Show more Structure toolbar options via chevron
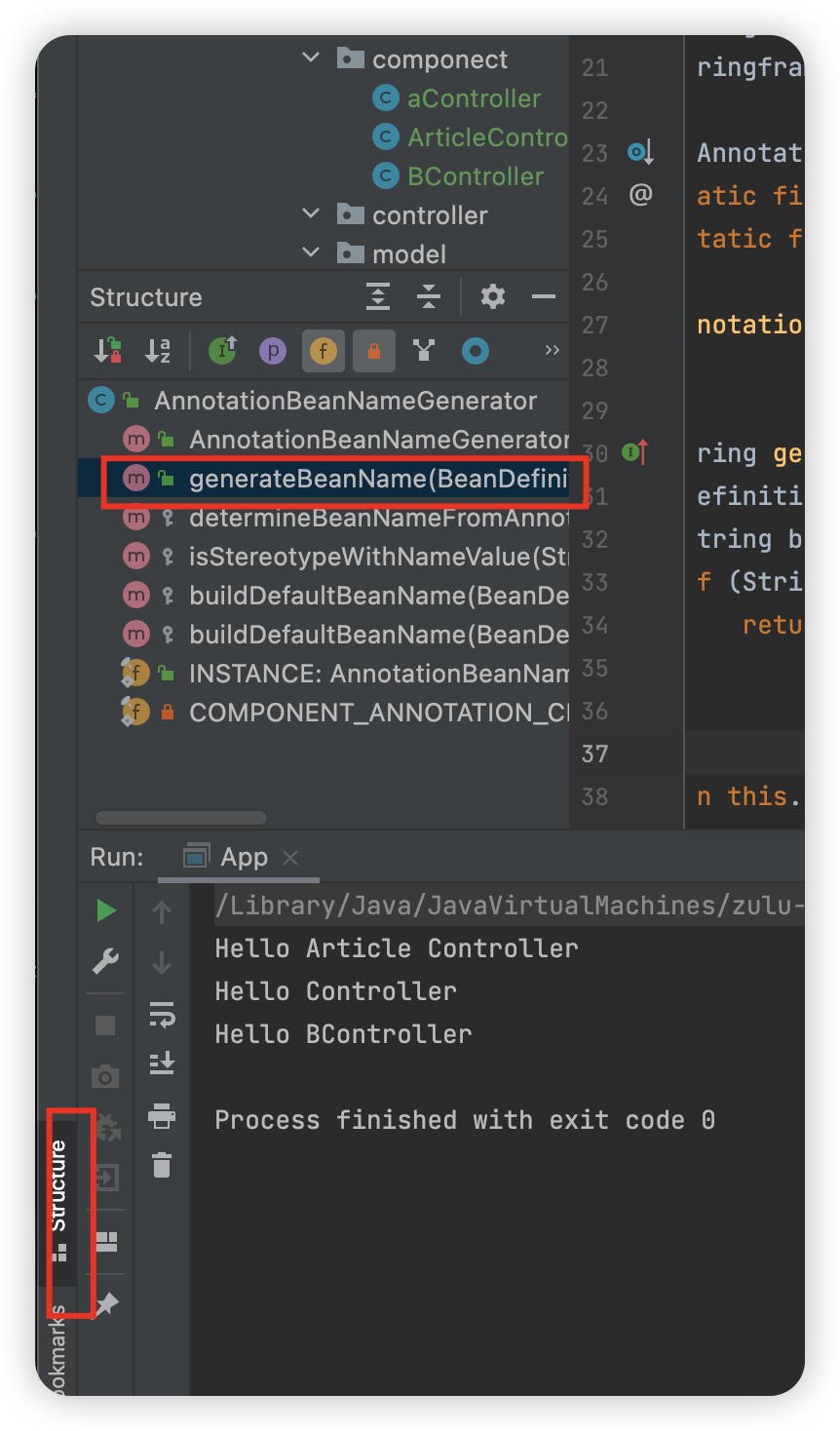This screenshot has height=1431, width=840. click(x=552, y=349)
